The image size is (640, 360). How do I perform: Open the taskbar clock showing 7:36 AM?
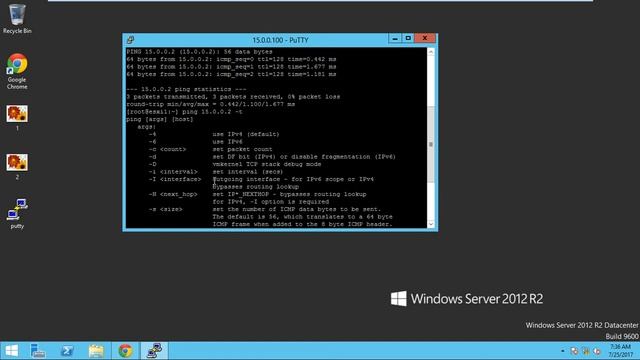[x=620, y=351]
